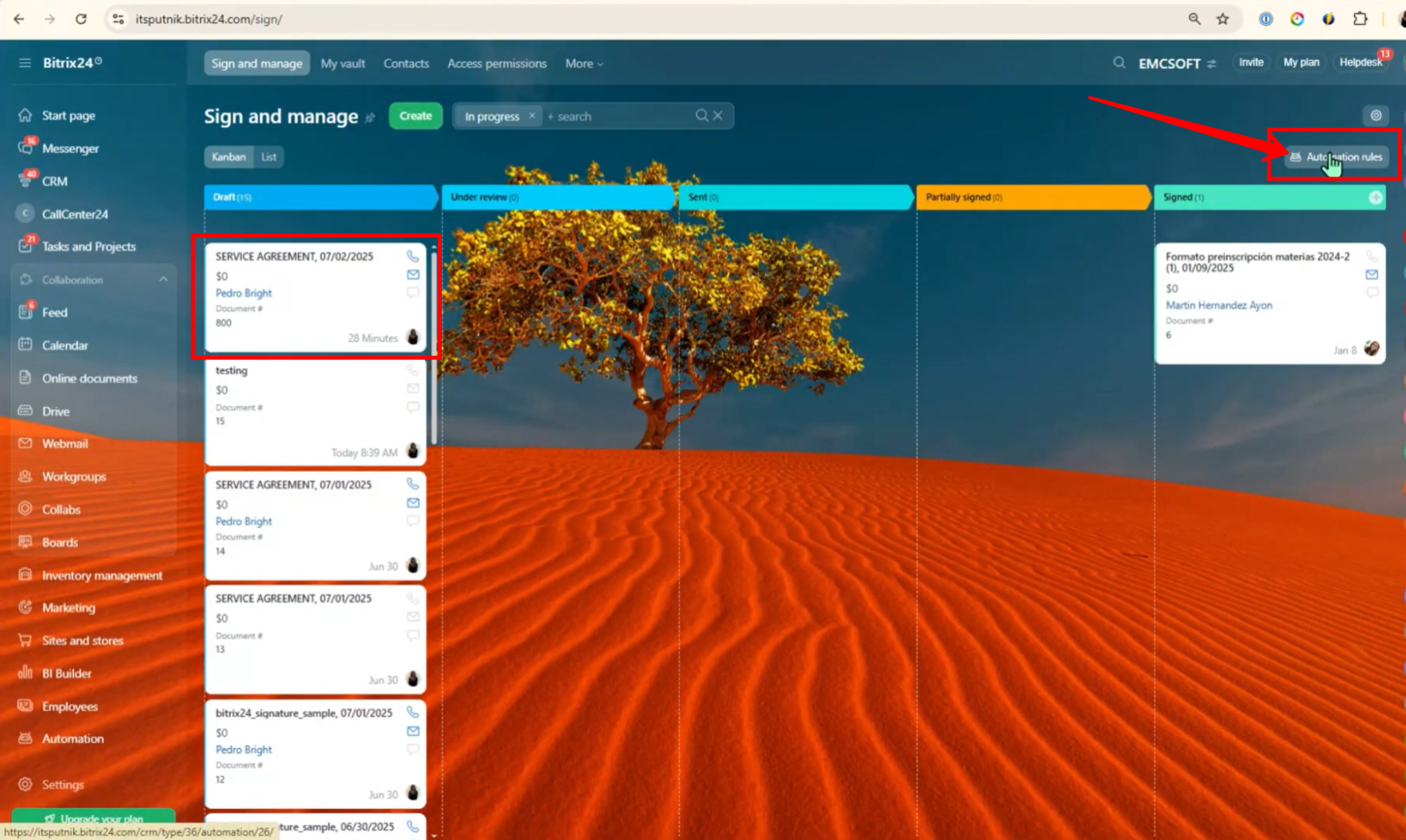This screenshot has width=1406, height=840.
Task: Add item with plus in Signed column
Action: pos(1376,198)
